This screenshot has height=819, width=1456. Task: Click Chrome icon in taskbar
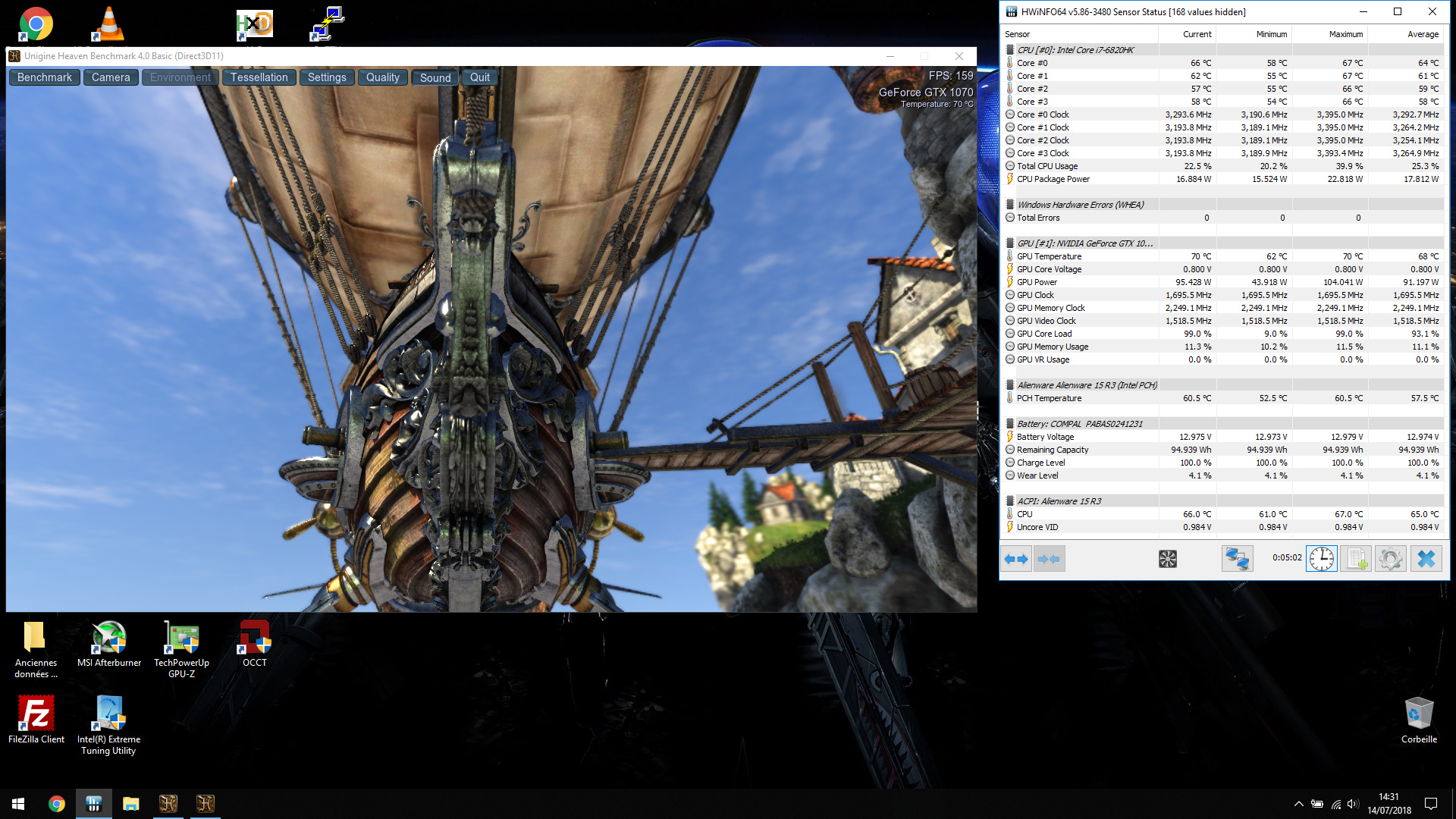tap(57, 804)
